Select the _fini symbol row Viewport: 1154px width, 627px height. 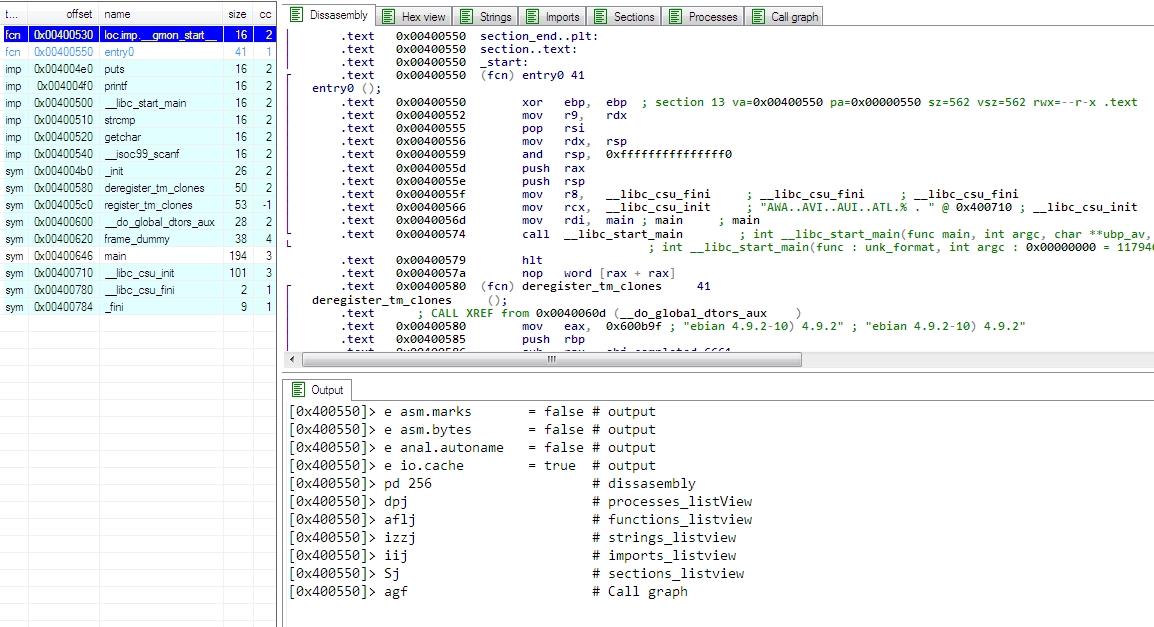(x=138, y=307)
